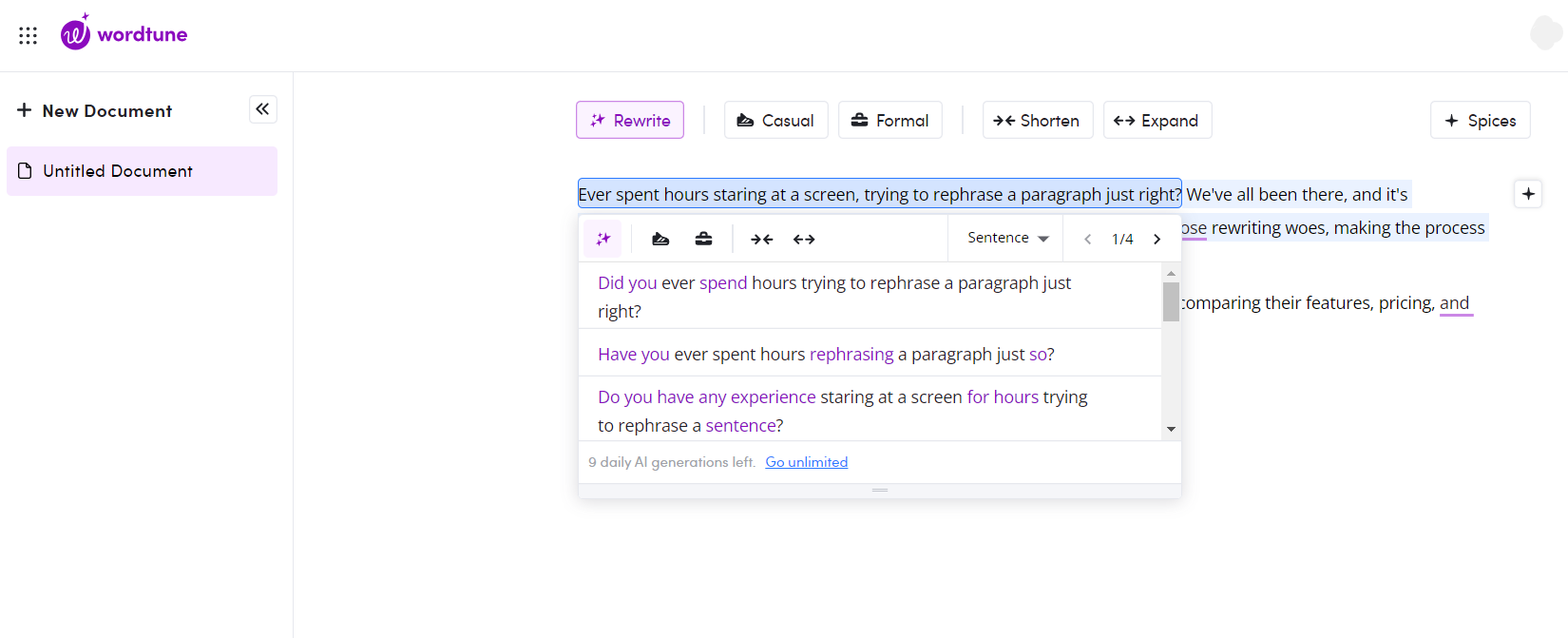Open the Sentence scope dropdown
This screenshot has height=638, width=1568.
(x=1007, y=238)
